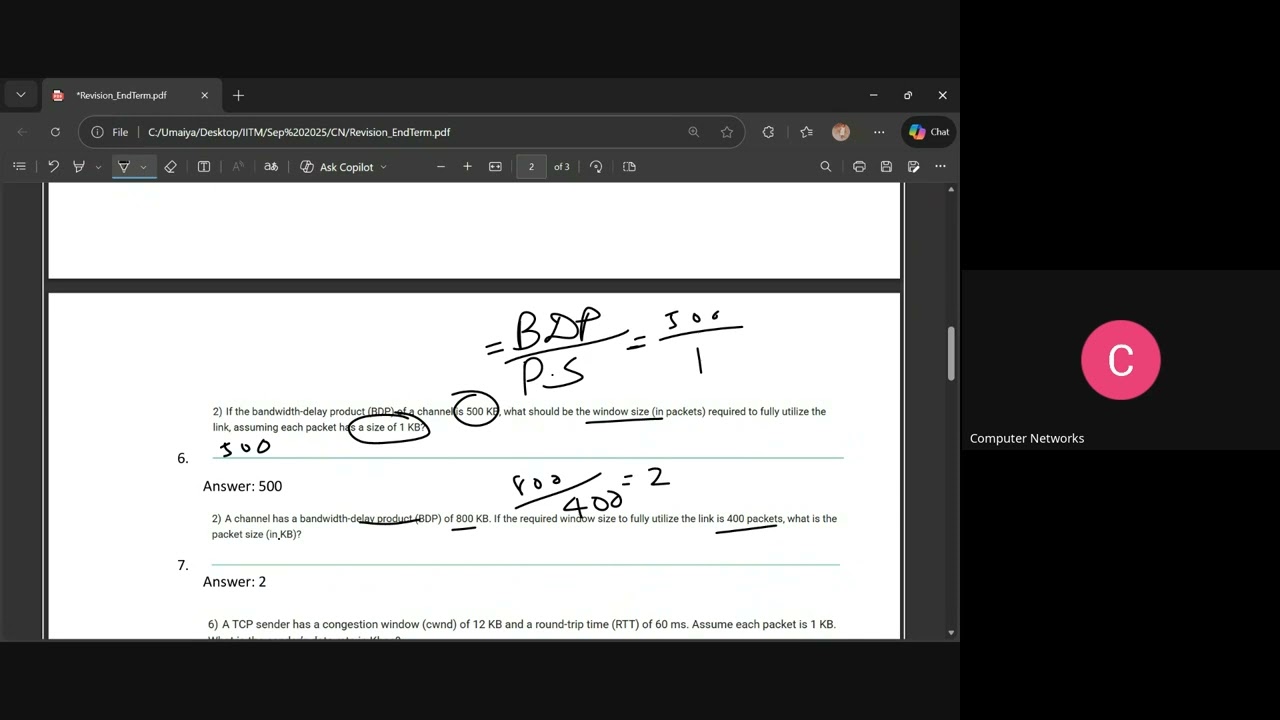Viewport: 1280px width, 720px height.
Task: Click the question text mentioning 800 KB
Action: [524, 526]
